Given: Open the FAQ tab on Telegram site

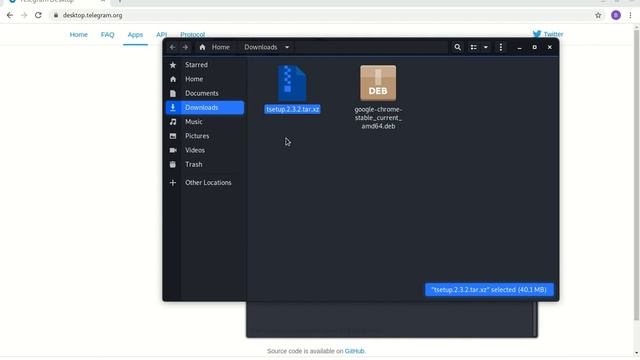Looking at the screenshot, I should (107, 35).
